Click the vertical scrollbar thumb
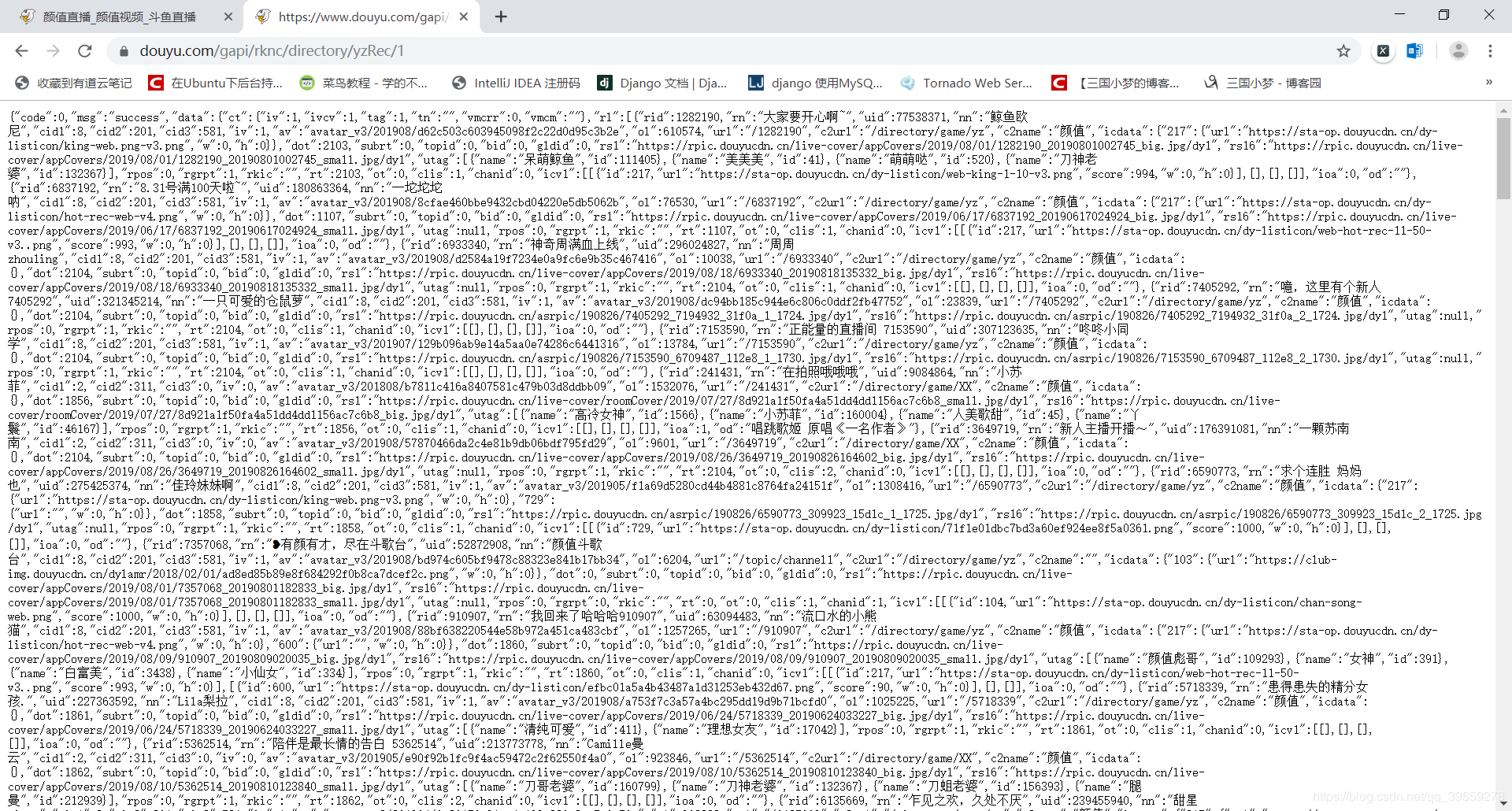 [1503, 158]
